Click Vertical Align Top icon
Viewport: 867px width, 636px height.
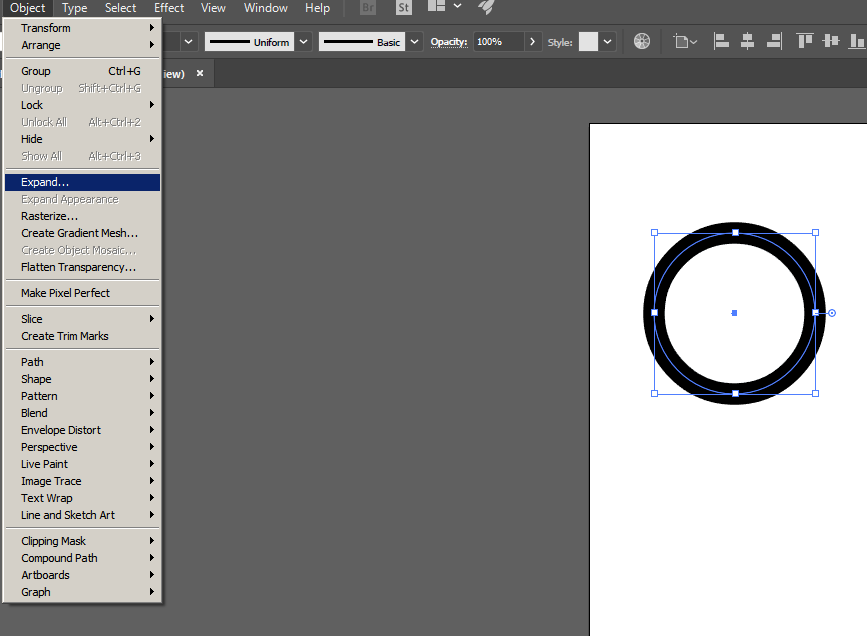click(x=805, y=42)
